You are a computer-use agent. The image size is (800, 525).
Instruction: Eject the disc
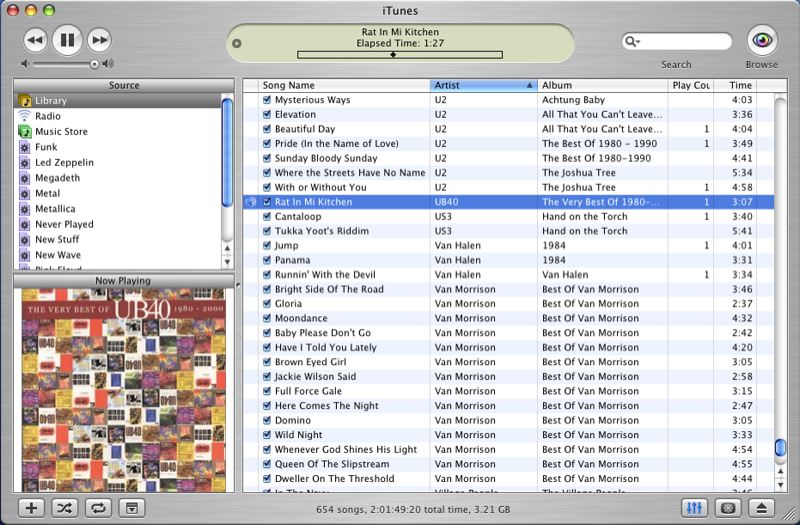coord(761,508)
